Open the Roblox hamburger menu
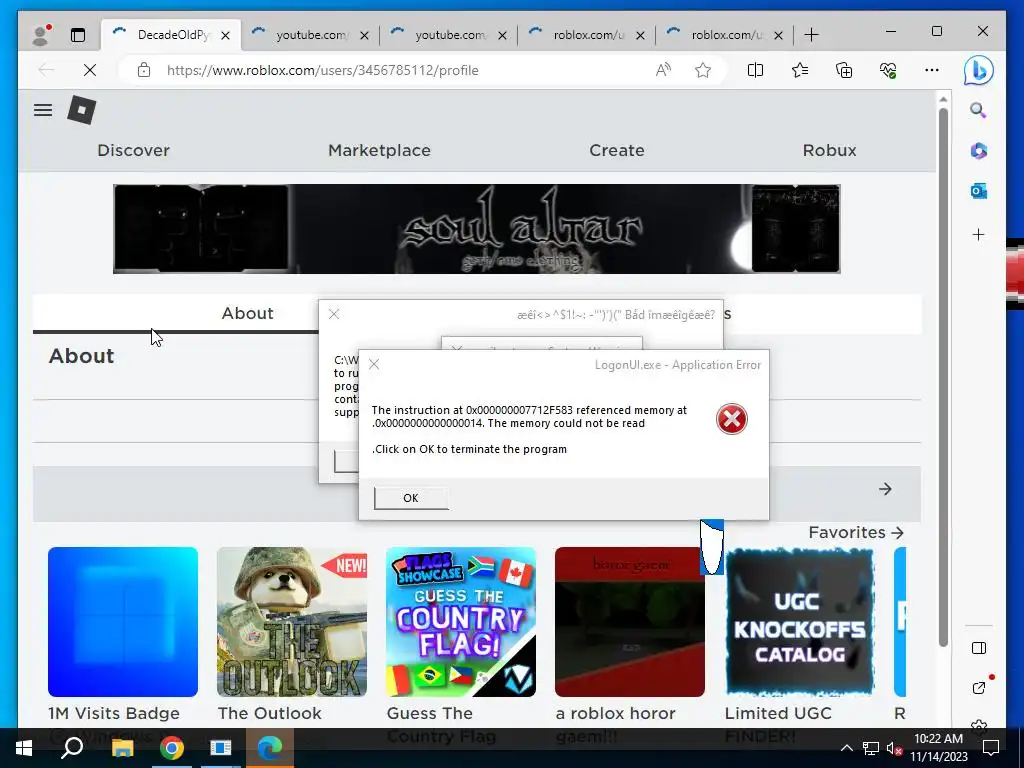This screenshot has height=768, width=1024. [43, 110]
